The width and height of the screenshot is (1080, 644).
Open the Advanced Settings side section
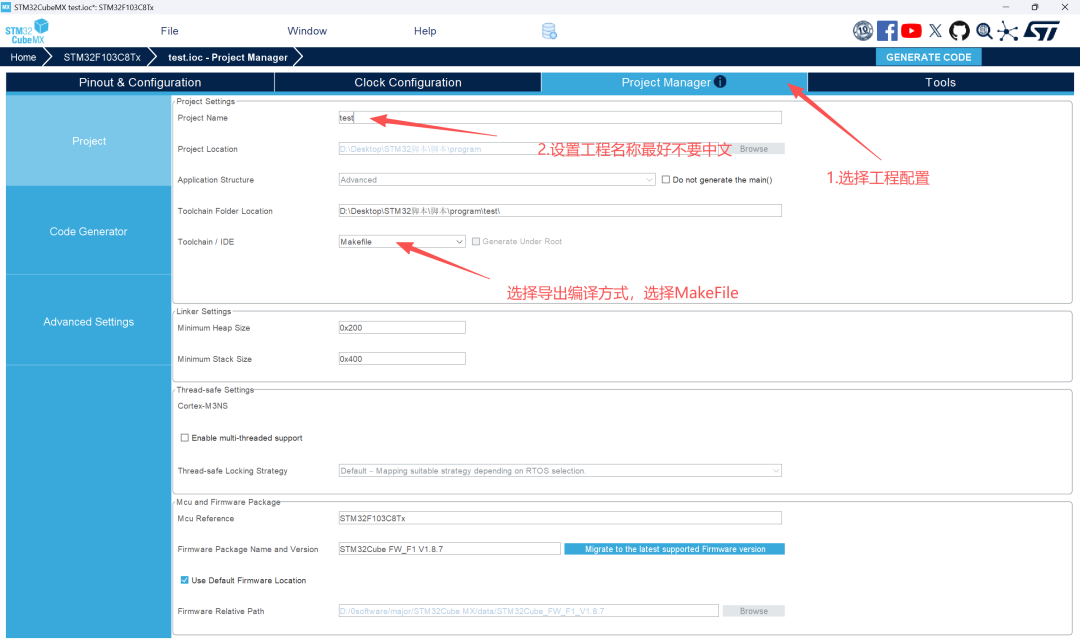click(x=89, y=322)
